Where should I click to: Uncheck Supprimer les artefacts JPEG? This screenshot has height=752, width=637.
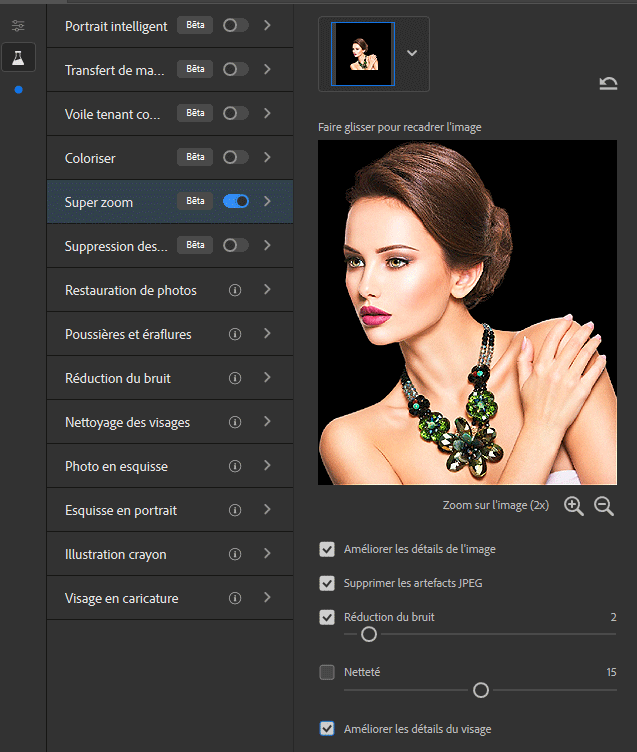click(x=327, y=583)
